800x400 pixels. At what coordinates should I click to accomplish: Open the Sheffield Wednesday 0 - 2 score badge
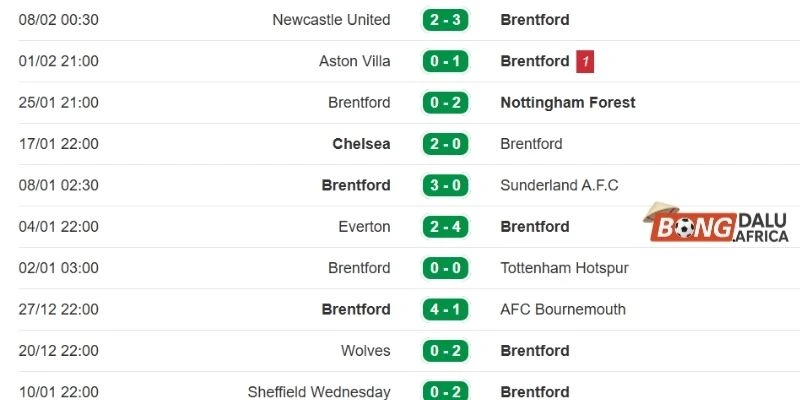[x=446, y=391]
